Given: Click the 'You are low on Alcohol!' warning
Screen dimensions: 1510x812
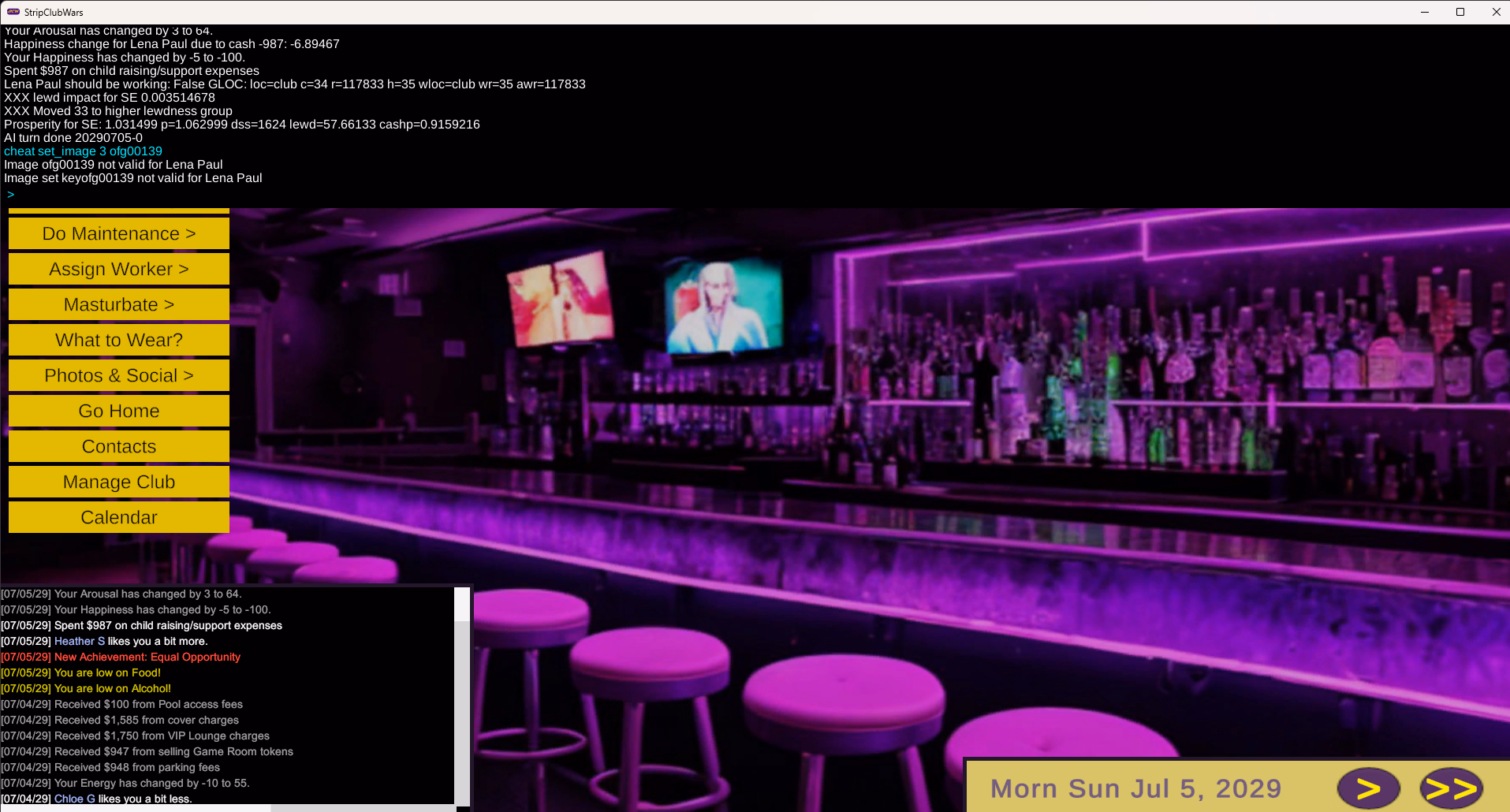Looking at the screenshot, I should point(86,688).
